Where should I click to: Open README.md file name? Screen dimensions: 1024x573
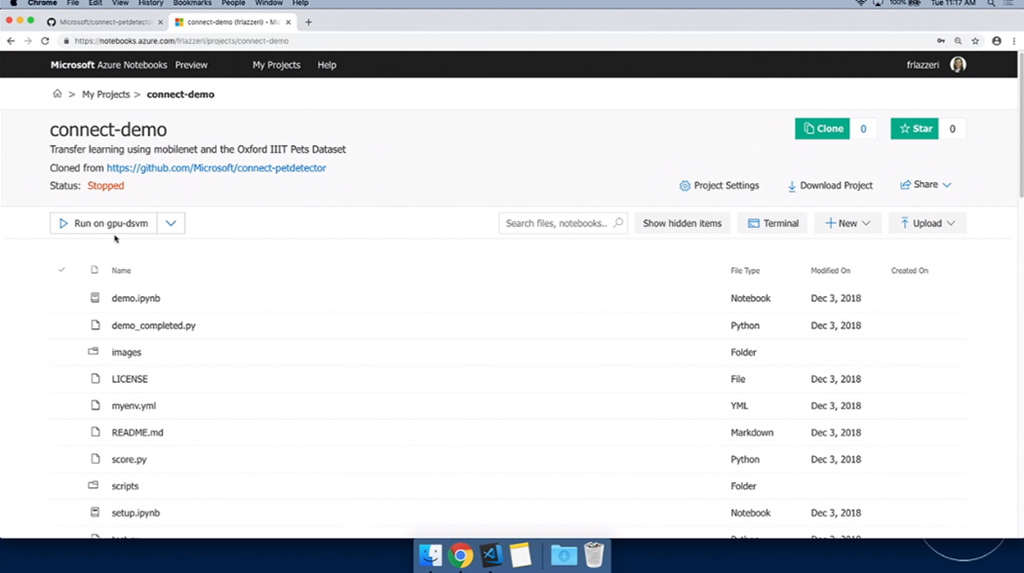click(x=137, y=433)
